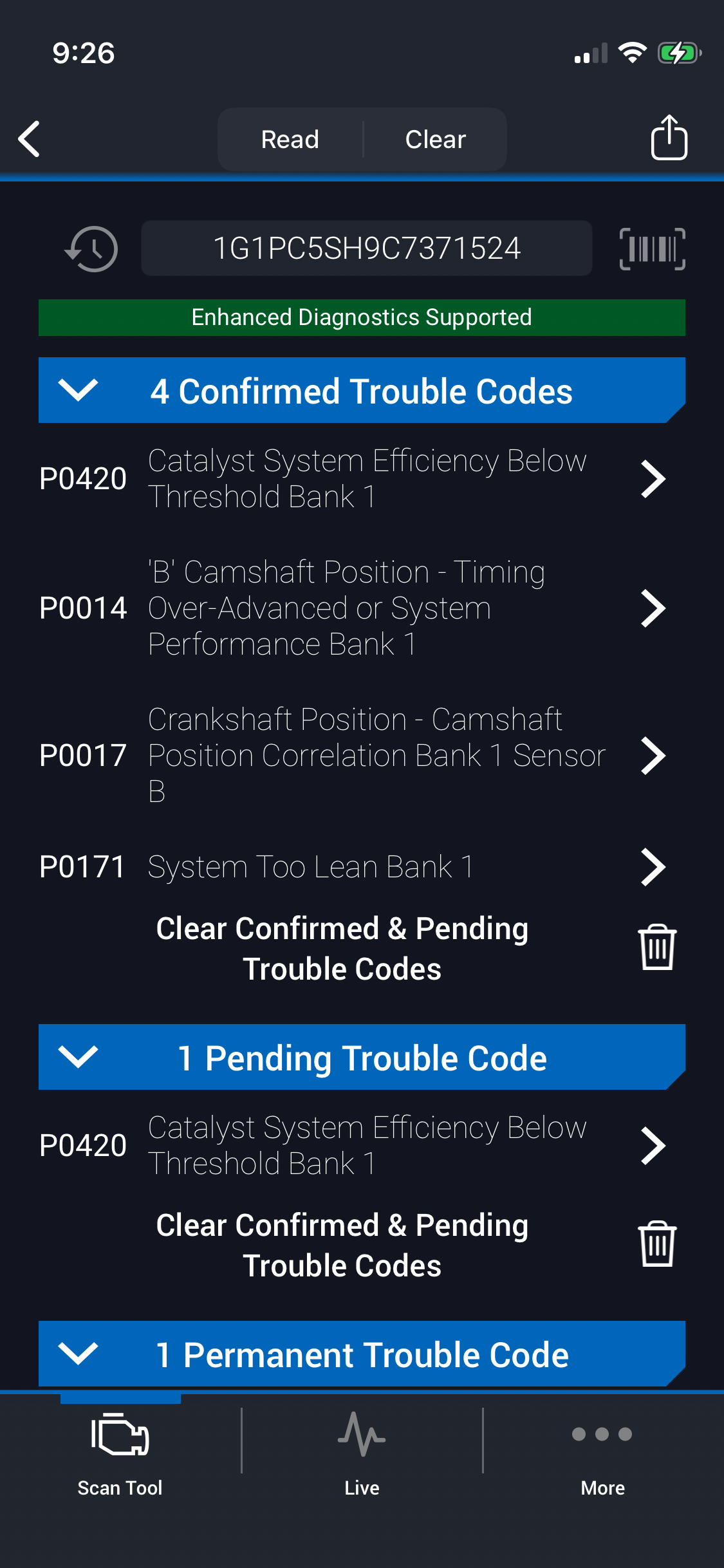Tap the VIN number field
724x1568 pixels.
(366, 248)
